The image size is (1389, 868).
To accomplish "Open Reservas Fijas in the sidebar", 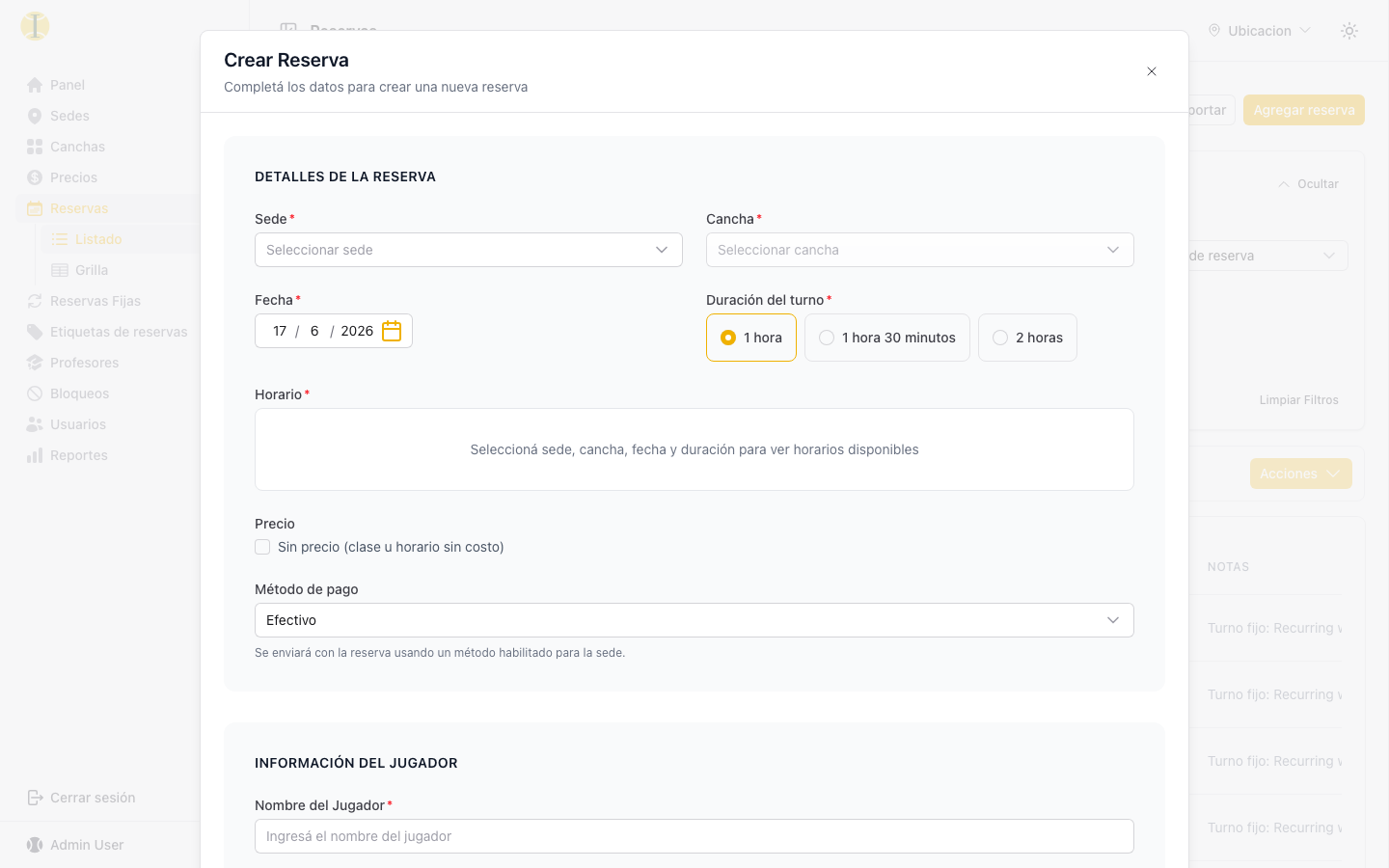I will (x=95, y=301).
